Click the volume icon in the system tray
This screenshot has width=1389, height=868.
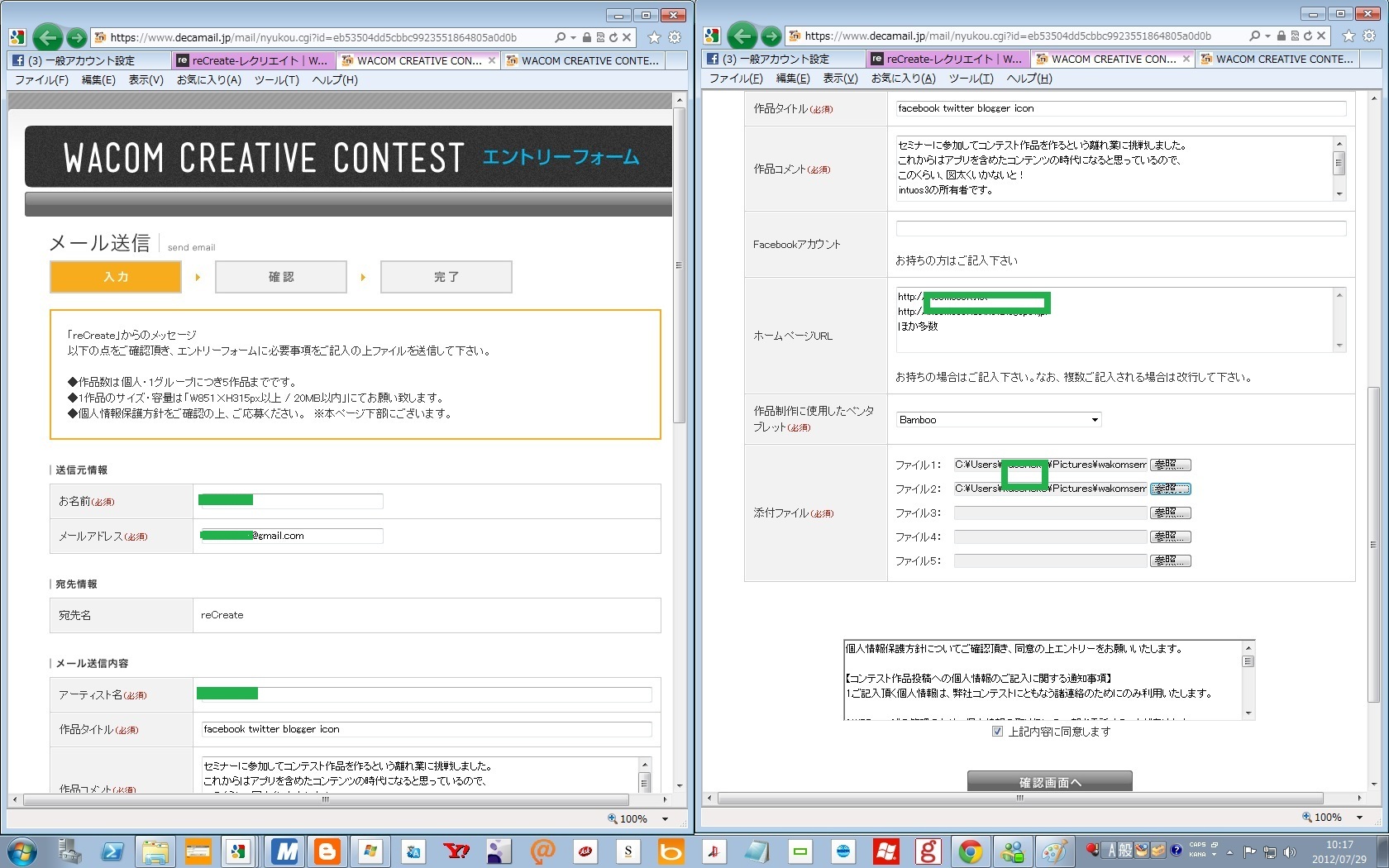(1289, 852)
